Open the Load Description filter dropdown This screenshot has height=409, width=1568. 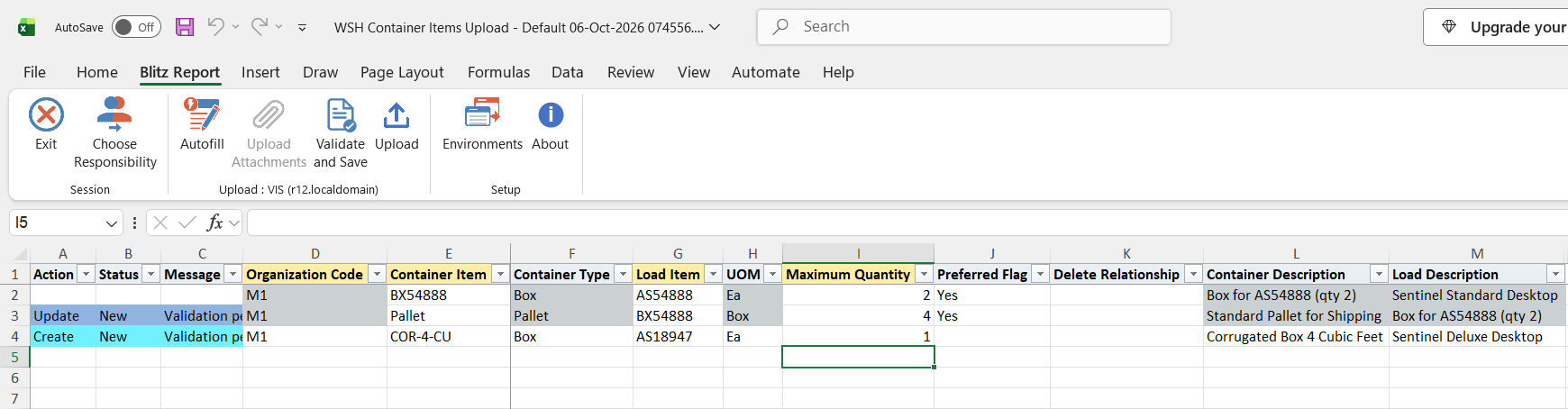[1555, 274]
